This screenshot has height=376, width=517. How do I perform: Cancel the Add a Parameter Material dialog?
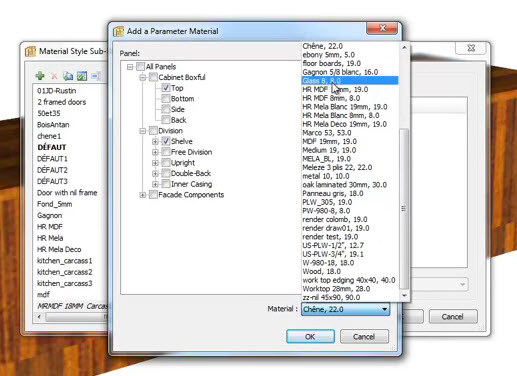point(364,336)
